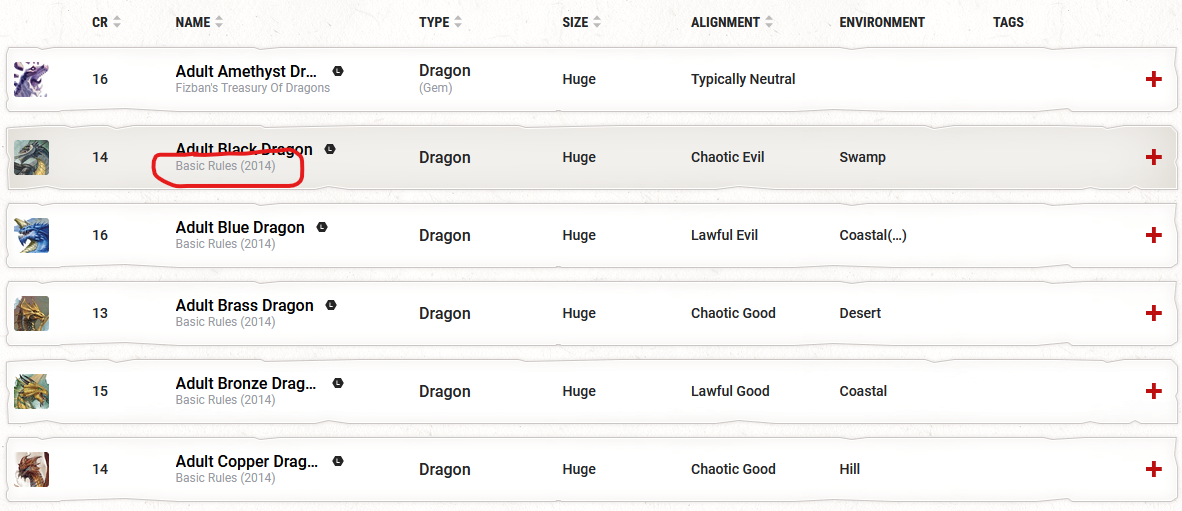Click the legacy badge beside Adult Brass Dragon
The height and width of the screenshot is (511, 1182).
330,305
